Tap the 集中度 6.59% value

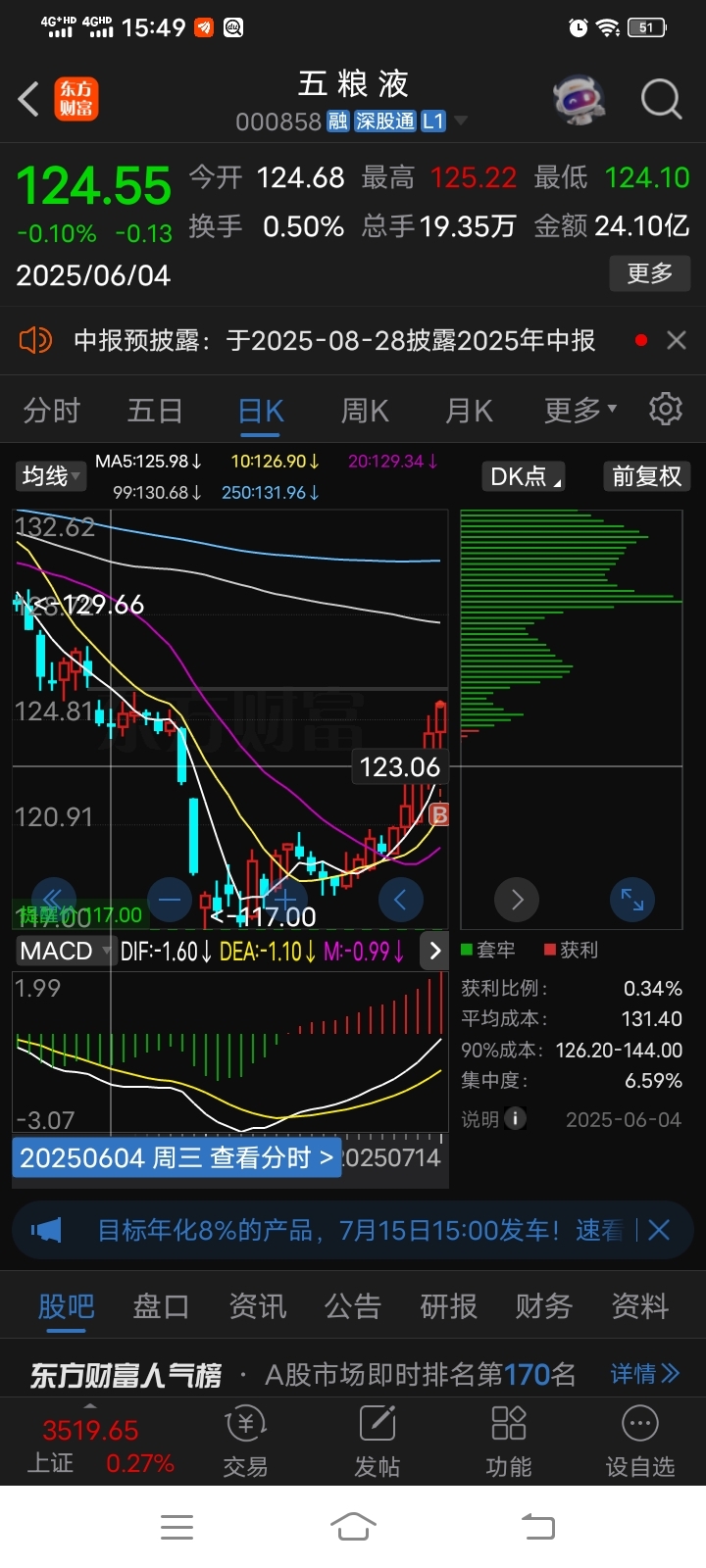click(653, 1081)
